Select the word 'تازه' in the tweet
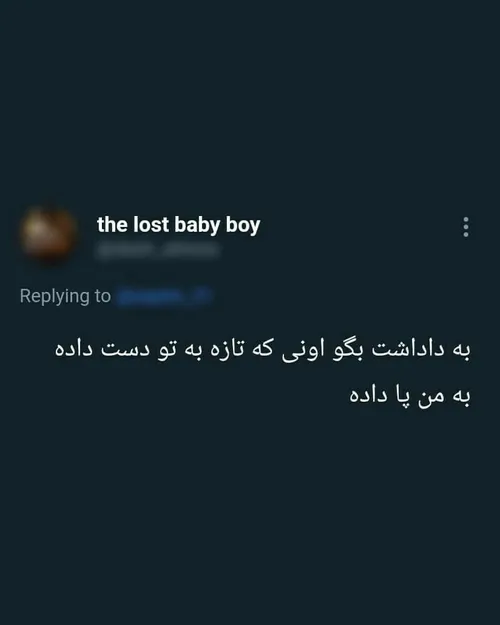Screen dimensions: 500x625 231,349
